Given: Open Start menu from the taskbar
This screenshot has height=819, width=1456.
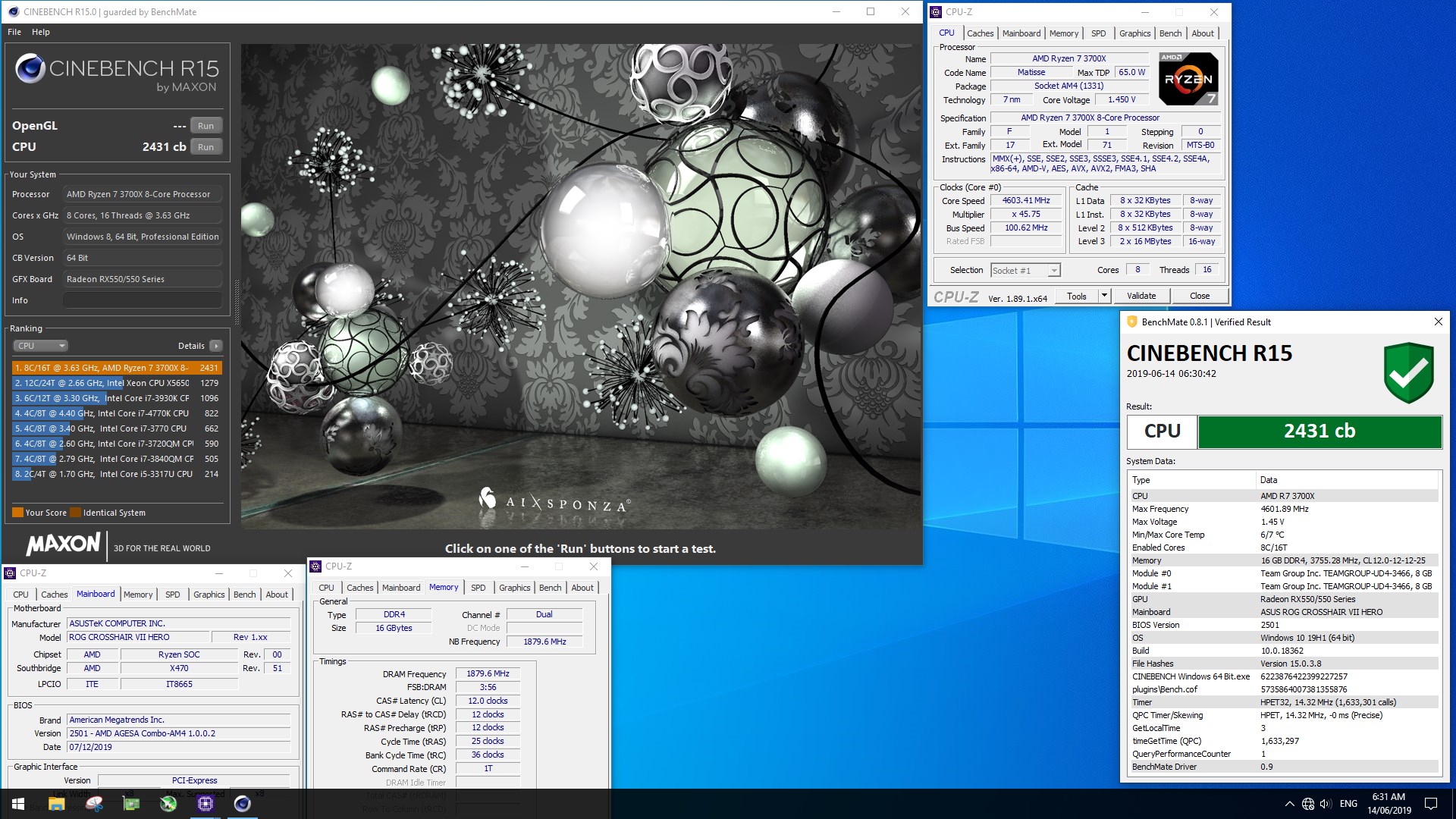Looking at the screenshot, I should click(18, 804).
